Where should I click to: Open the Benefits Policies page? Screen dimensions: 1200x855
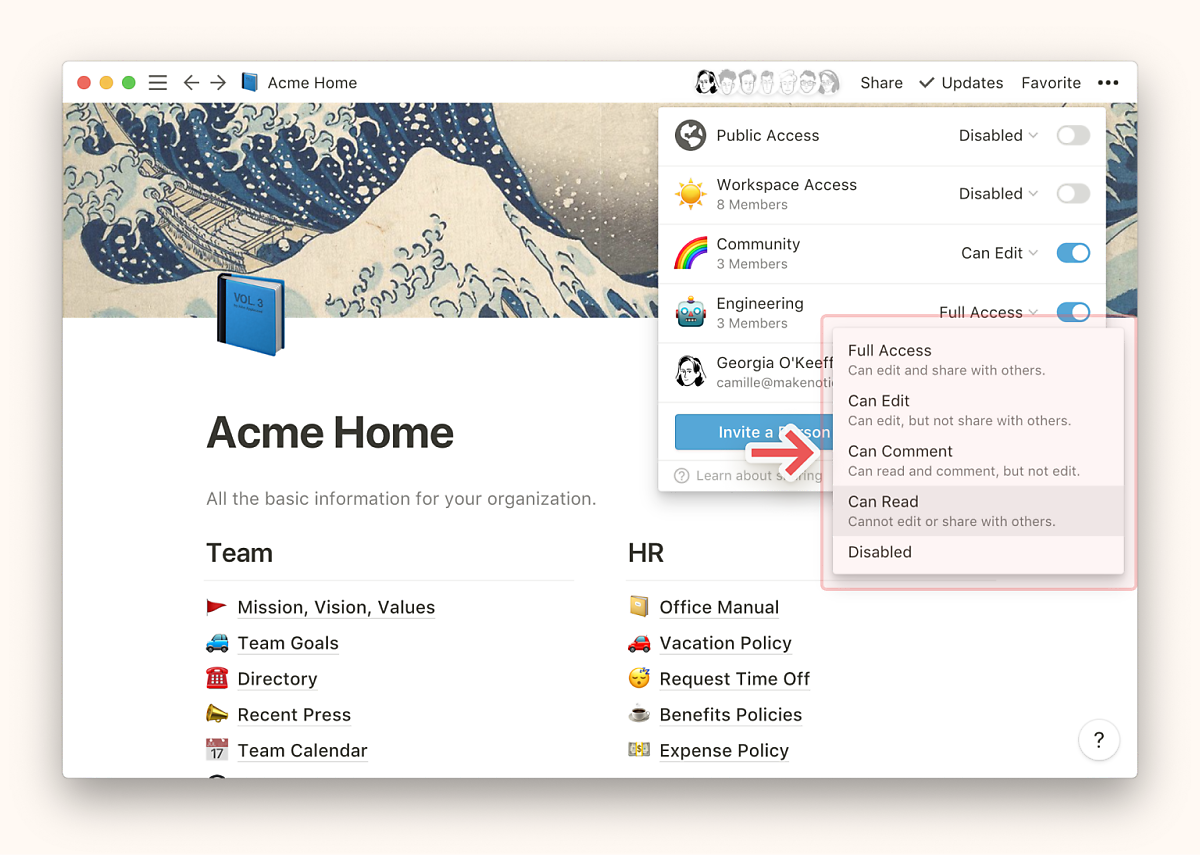pyautogui.click(x=730, y=714)
